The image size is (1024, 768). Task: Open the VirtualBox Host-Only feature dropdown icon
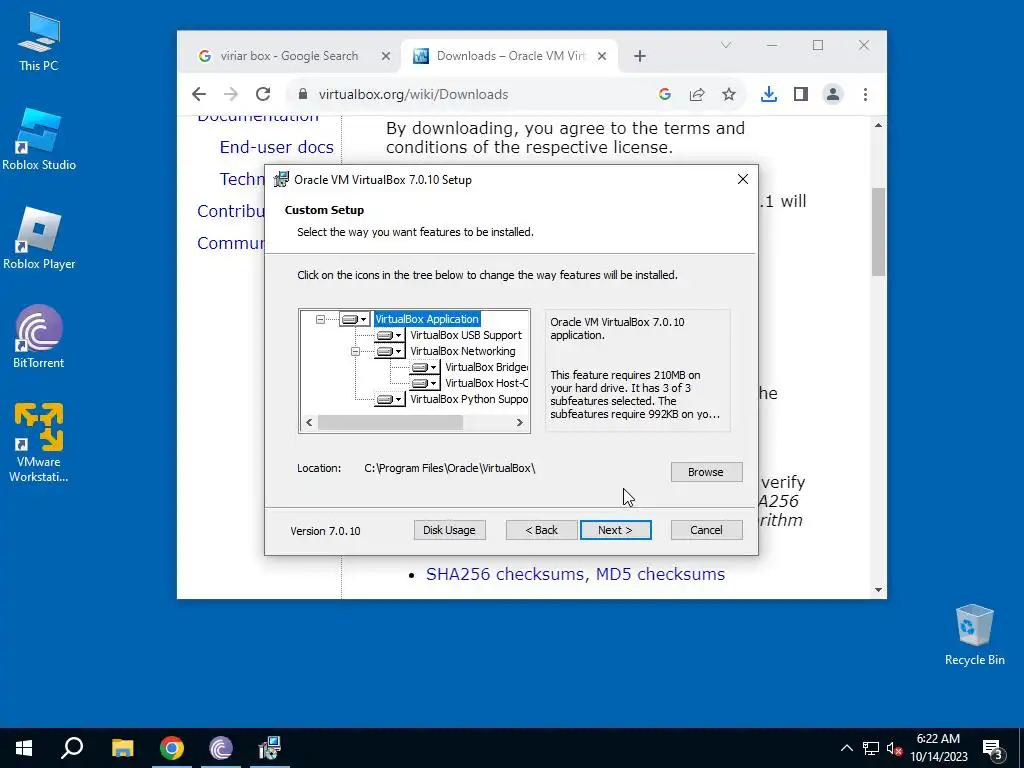(x=424, y=383)
